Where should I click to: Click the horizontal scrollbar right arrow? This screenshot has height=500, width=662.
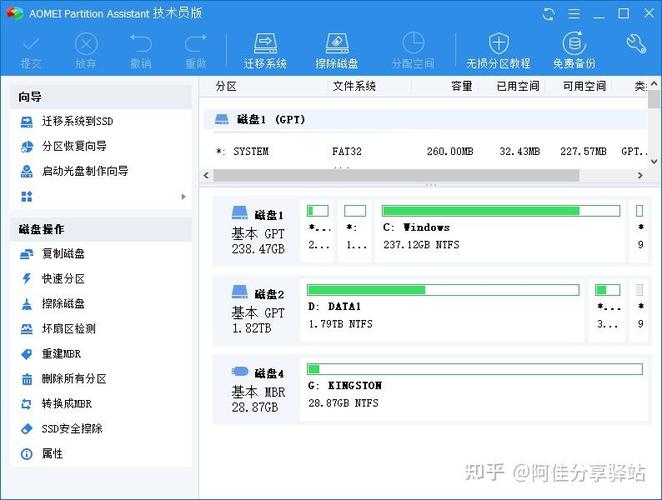point(640,175)
